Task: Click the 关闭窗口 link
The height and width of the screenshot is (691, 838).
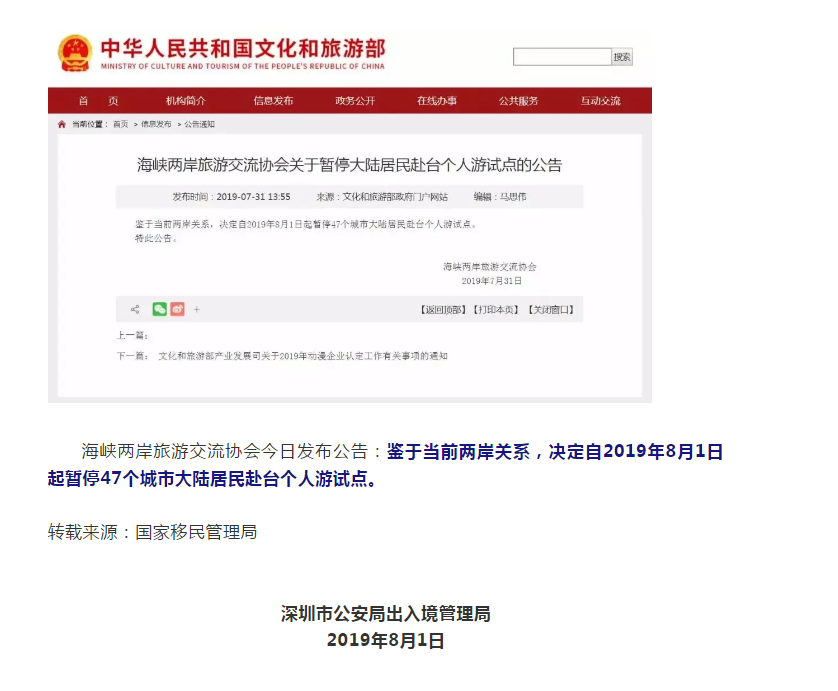Action: pos(551,310)
